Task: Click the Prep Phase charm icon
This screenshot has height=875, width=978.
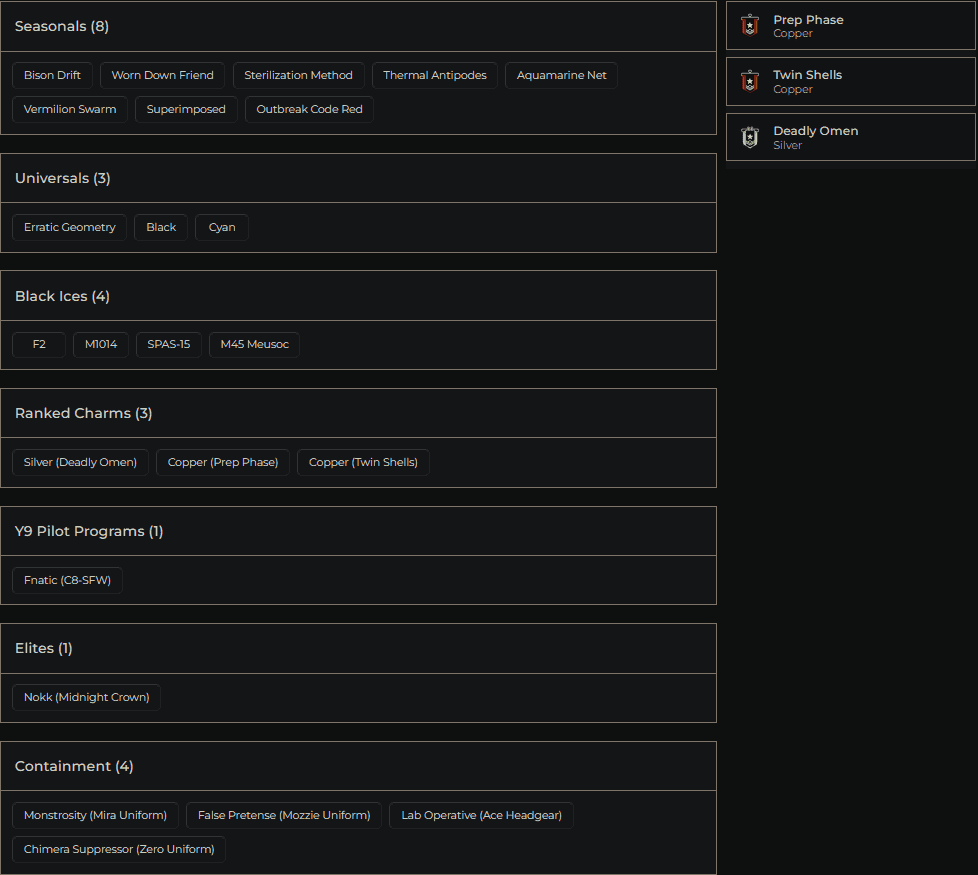Action: pyautogui.click(x=750, y=26)
